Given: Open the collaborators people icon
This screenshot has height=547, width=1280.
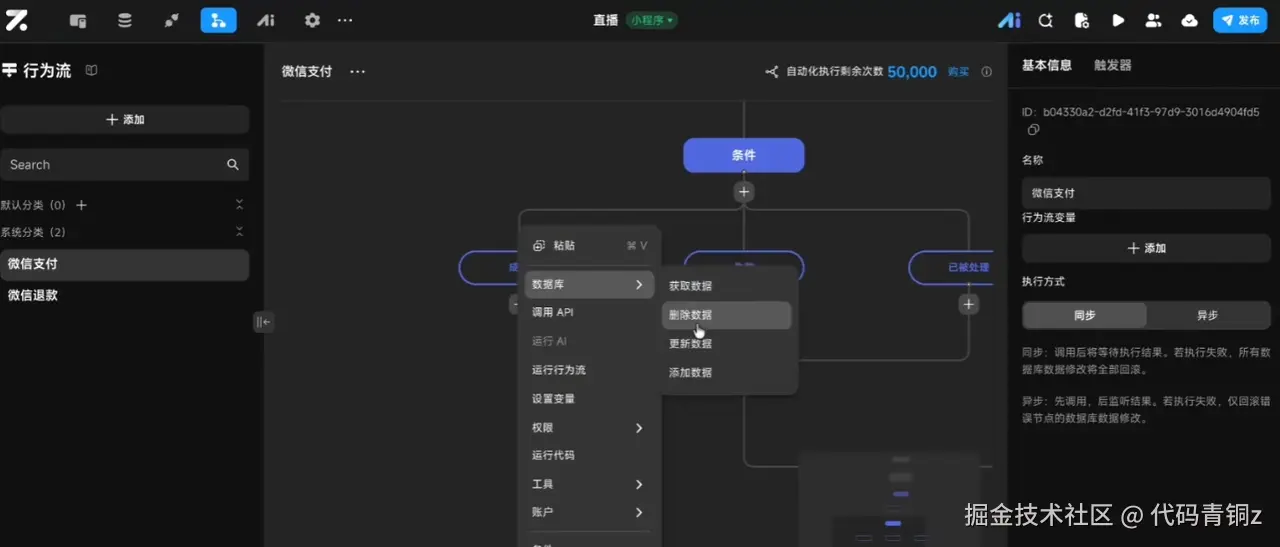Looking at the screenshot, I should click(1153, 20).
